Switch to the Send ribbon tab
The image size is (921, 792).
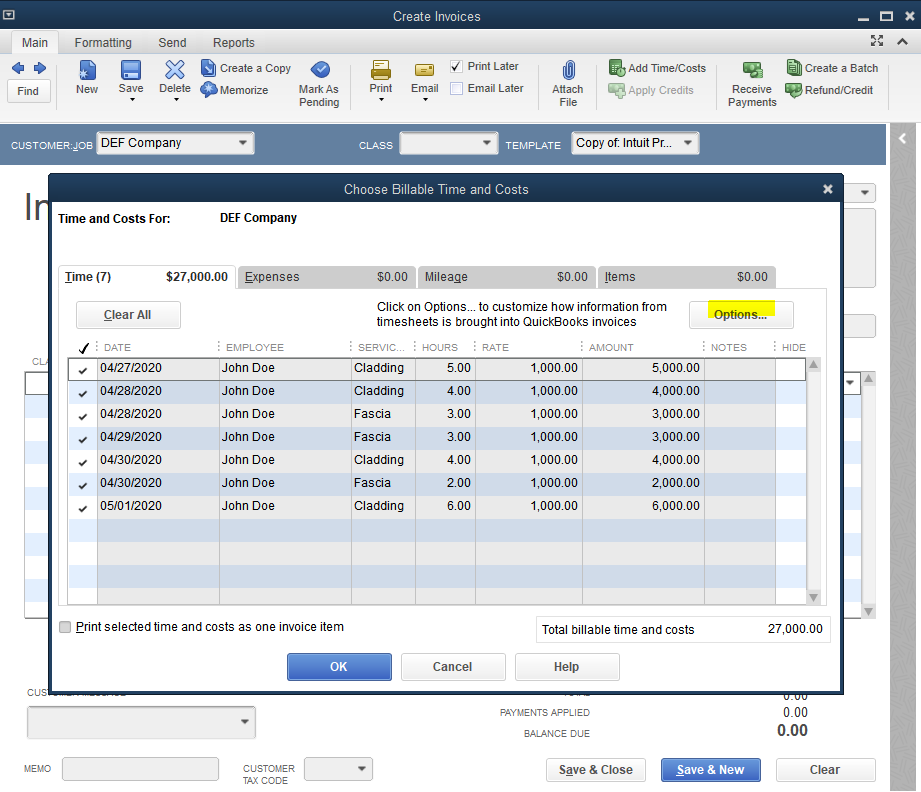pos(172,42)
